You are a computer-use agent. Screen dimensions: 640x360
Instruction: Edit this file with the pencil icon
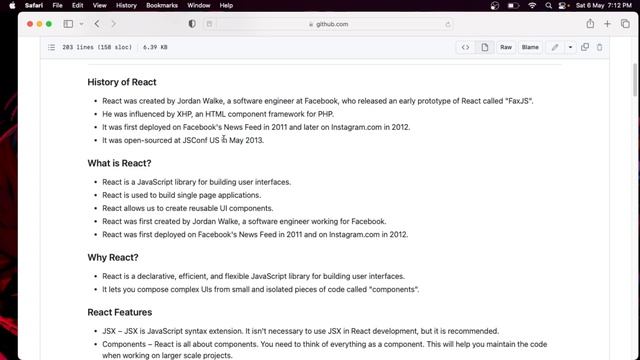click(x=555, y=47)
